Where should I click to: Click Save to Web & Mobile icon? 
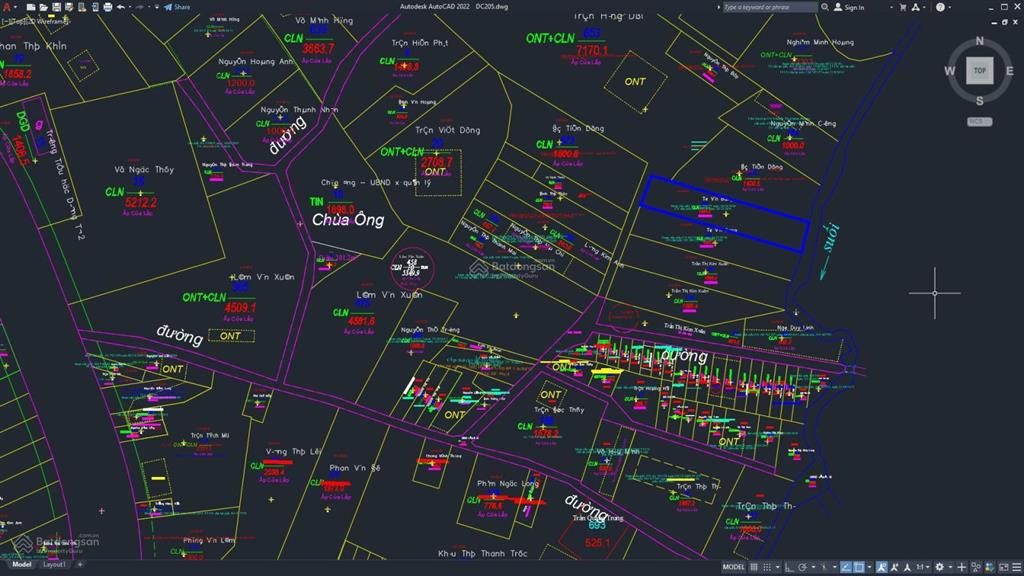95,7
